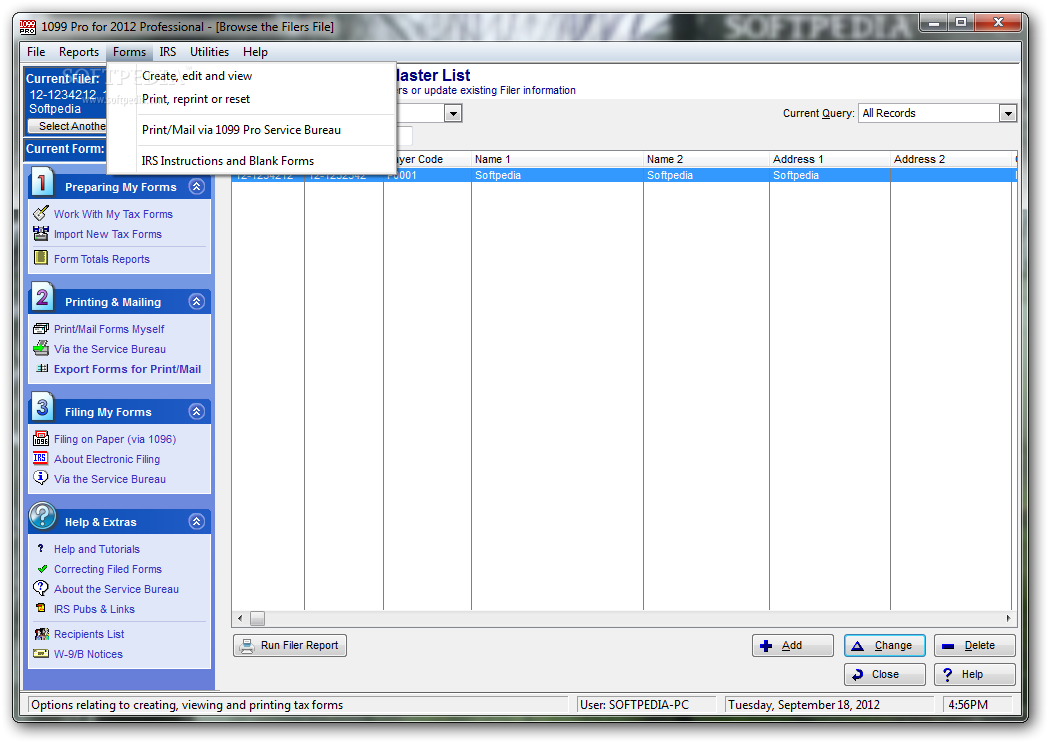1049x743 pixels.
Task: Click the broom icon beside Work With My Tax Forms
Action: (x=41, y=213)
